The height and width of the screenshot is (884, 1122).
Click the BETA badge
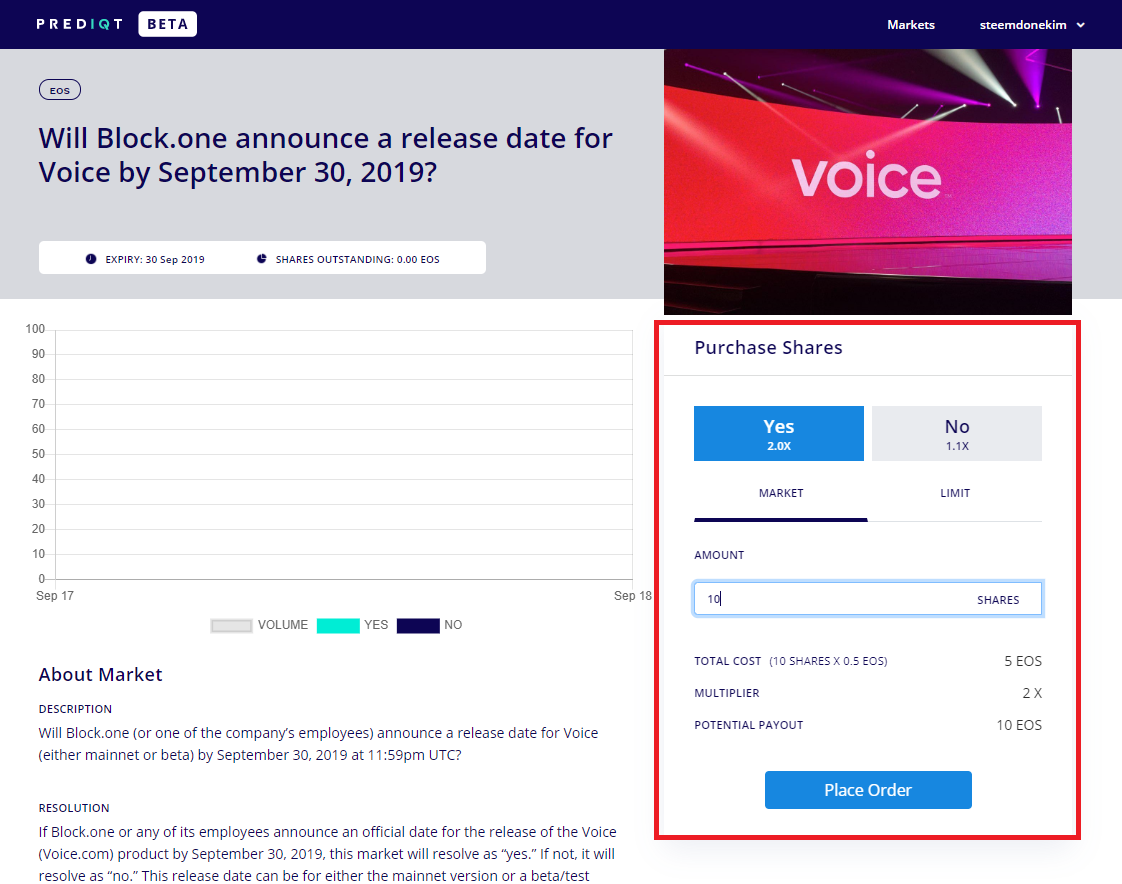click(x=167, y=24)
